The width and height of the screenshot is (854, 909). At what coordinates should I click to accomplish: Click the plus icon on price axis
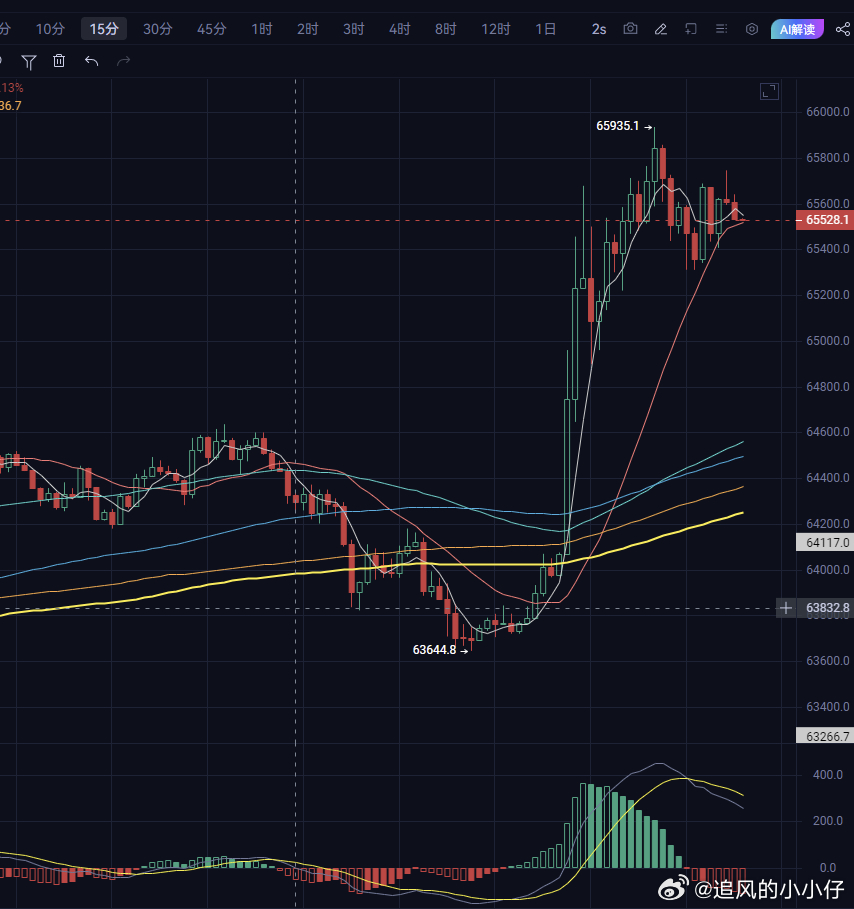786,608
